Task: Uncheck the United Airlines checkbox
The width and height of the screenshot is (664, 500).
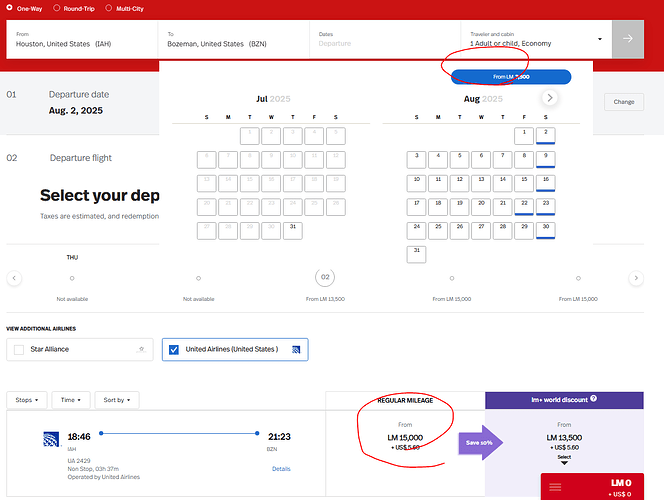Action: 174,350
